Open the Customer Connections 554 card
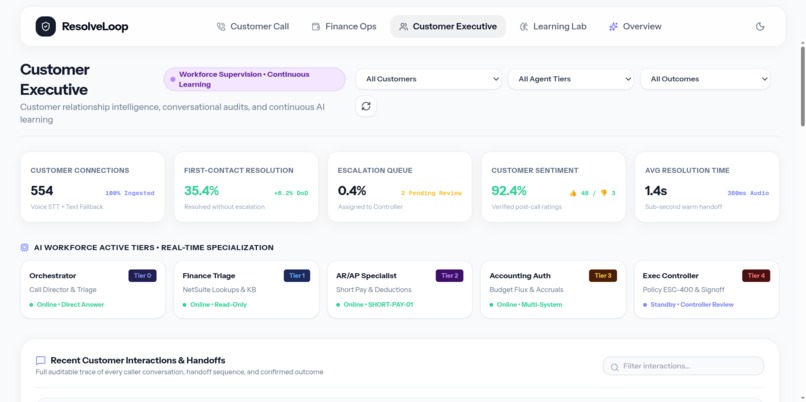Image resolution: width=806 pixels, height=402 pixels. tap(93, 187)
